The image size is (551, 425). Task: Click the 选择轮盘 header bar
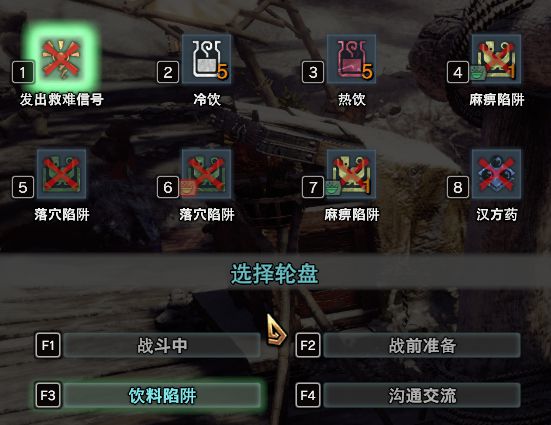coord(276,273)
